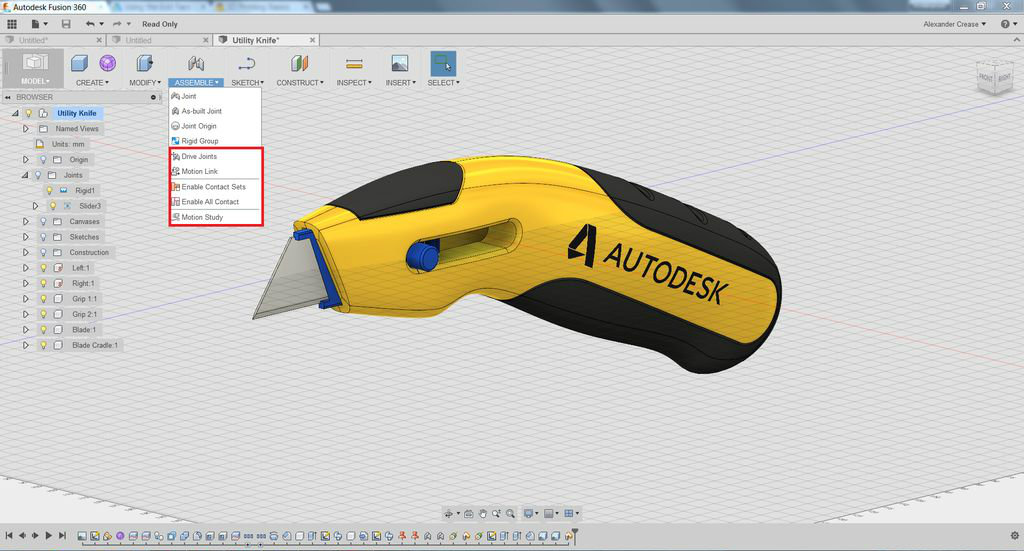Click the timeline end marker
The width and height of the screenshot is (1024, 551).
(x=575, y=535)
